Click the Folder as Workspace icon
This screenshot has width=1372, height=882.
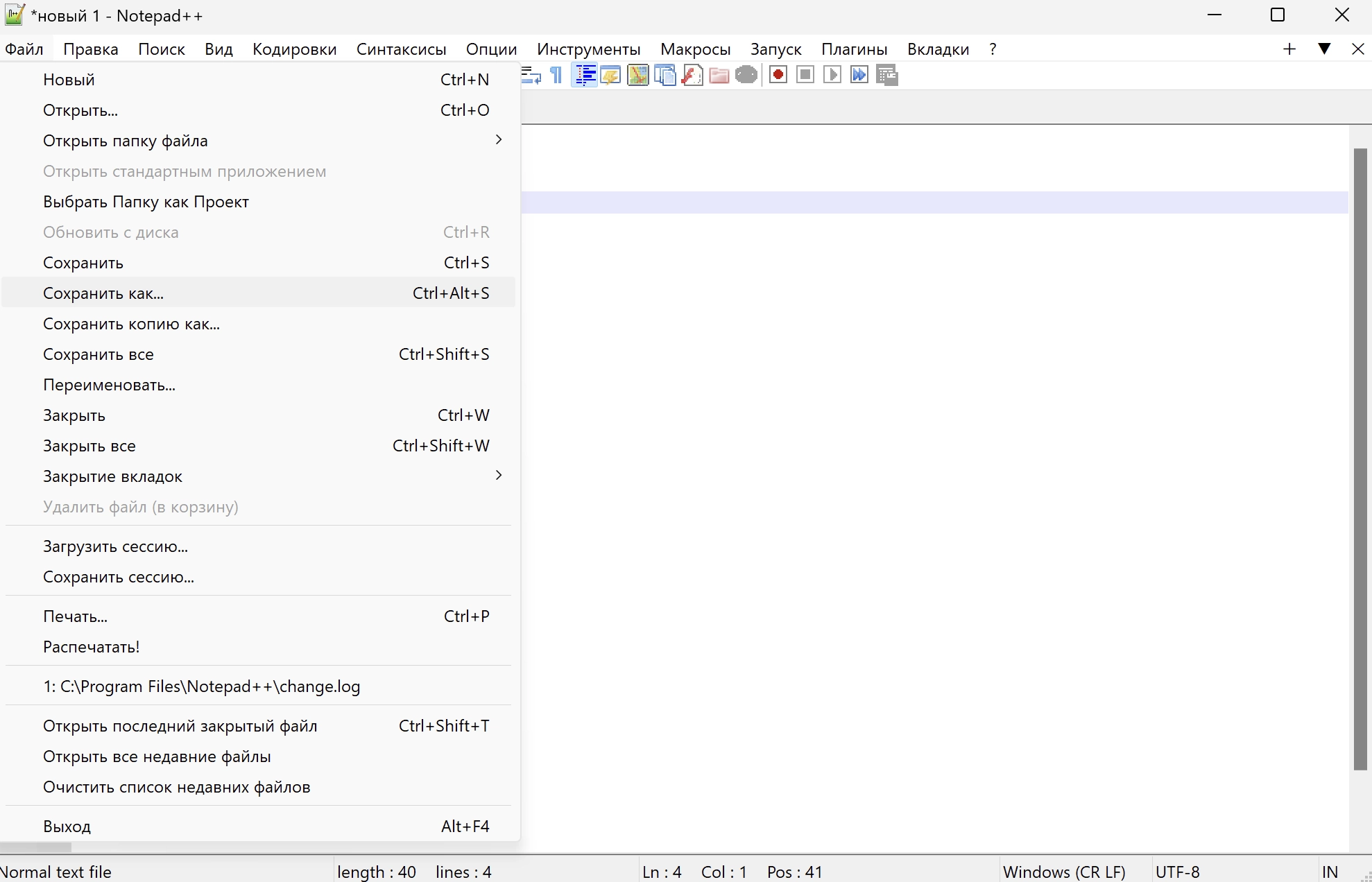719,75
